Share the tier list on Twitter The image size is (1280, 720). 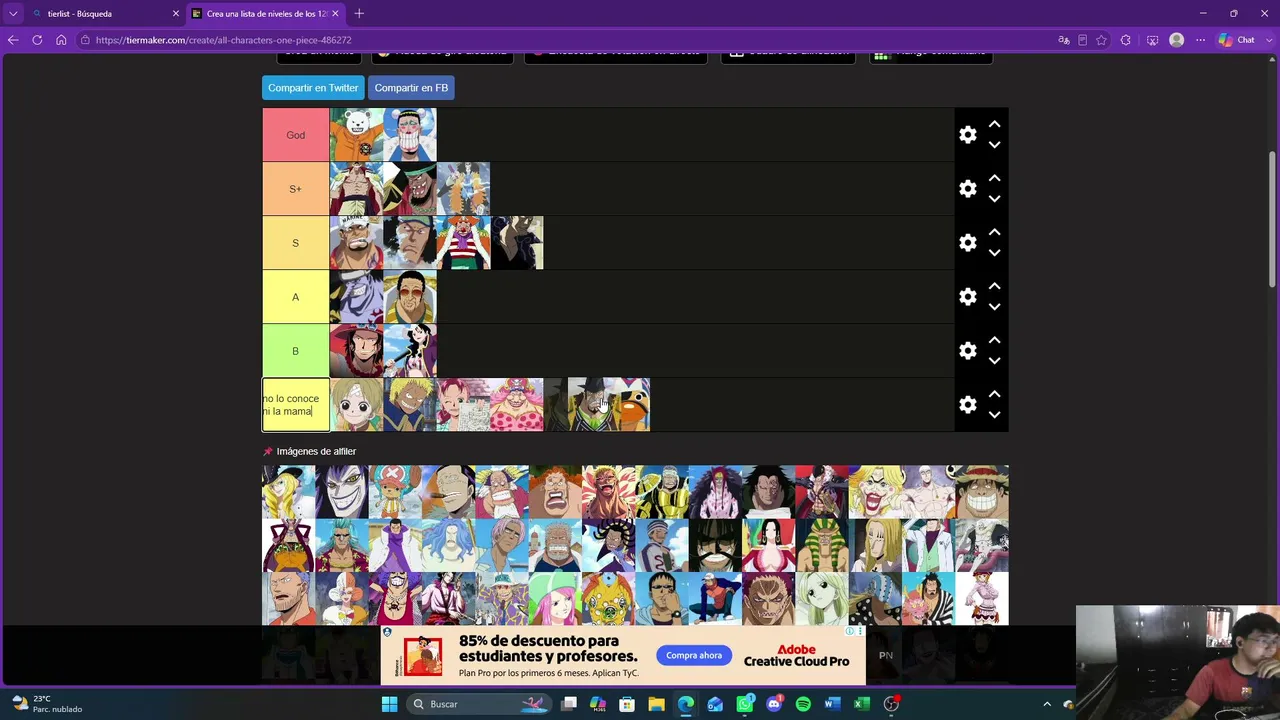pos(313,88)
